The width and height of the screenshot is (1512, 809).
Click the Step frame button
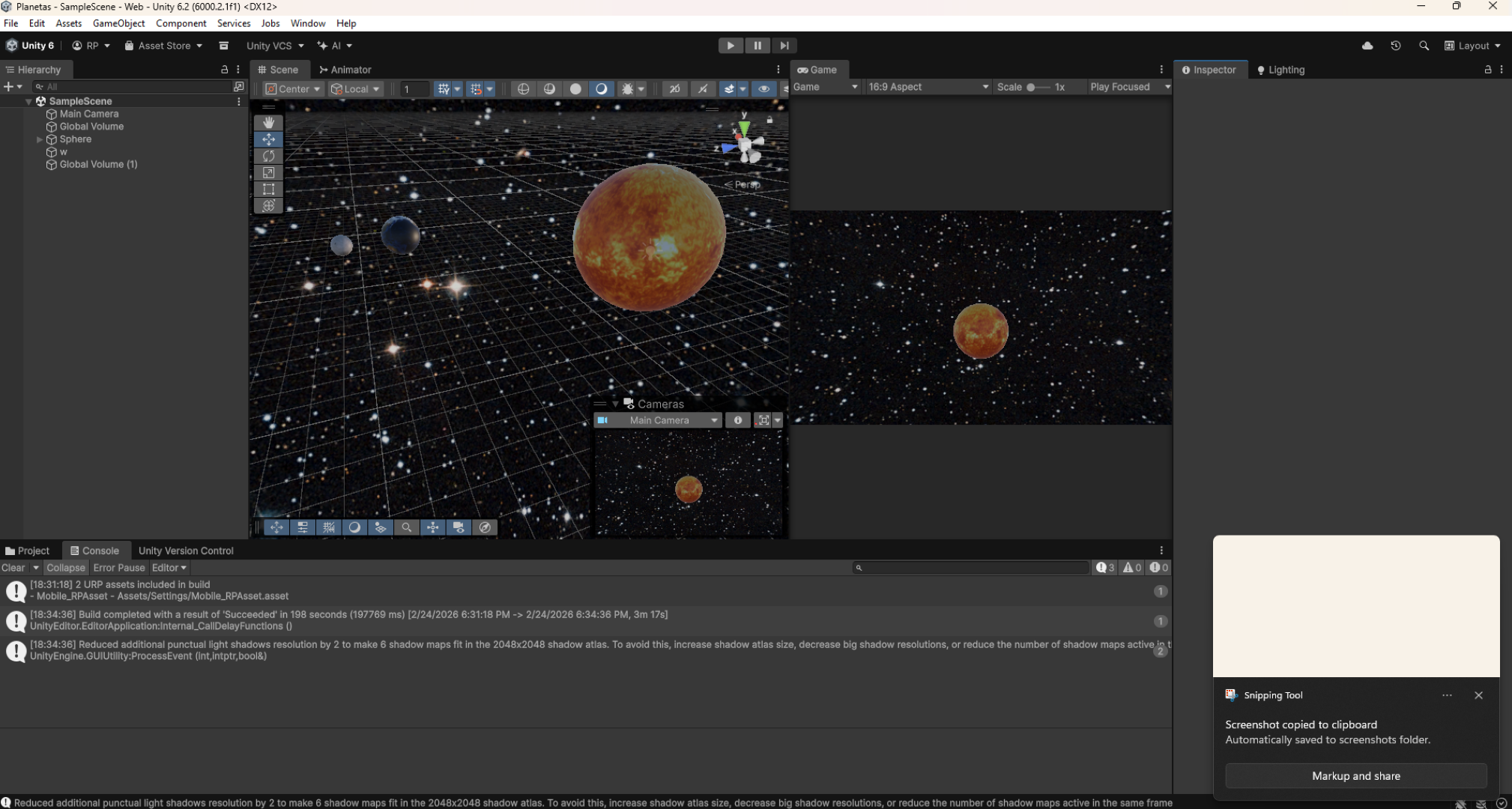[784, 46]
